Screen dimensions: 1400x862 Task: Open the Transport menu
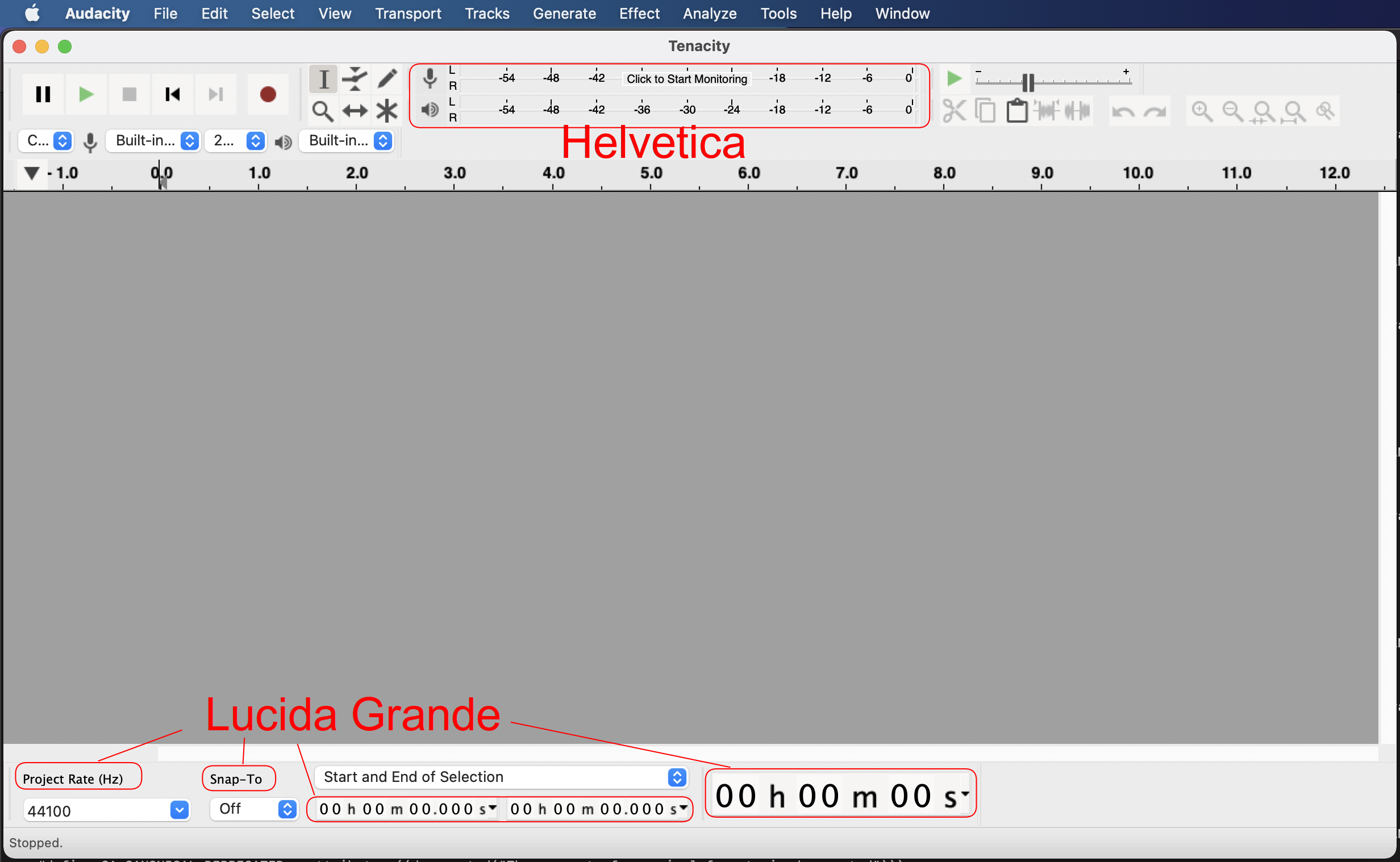[x=409, y=13]
